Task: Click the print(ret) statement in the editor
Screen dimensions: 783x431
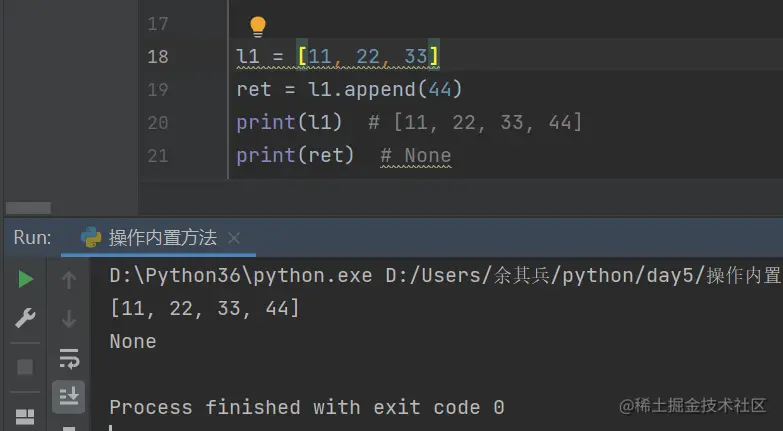Action: [295, 156]
